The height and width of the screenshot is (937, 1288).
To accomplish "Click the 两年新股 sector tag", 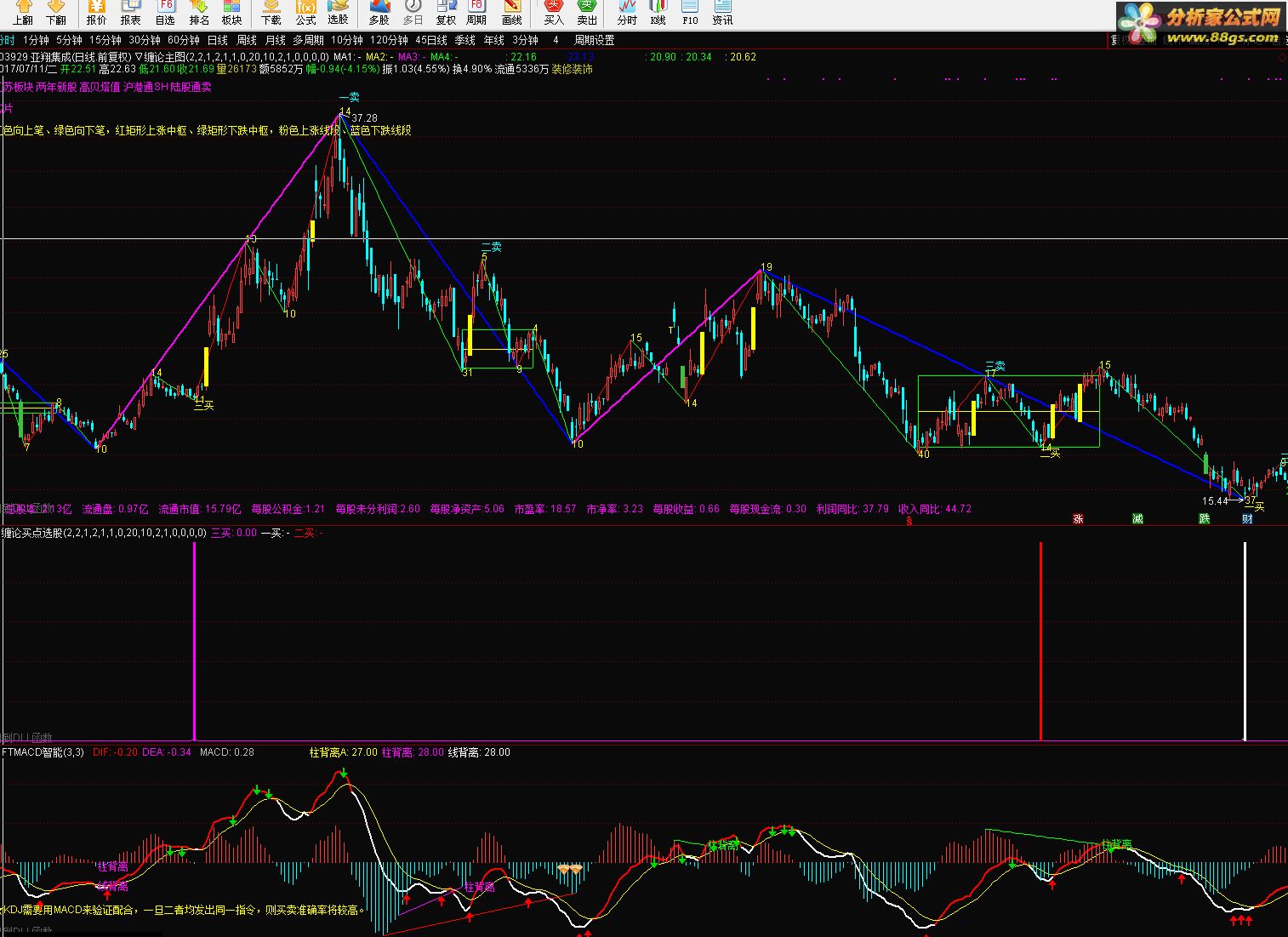I will [x=55, y=87].
